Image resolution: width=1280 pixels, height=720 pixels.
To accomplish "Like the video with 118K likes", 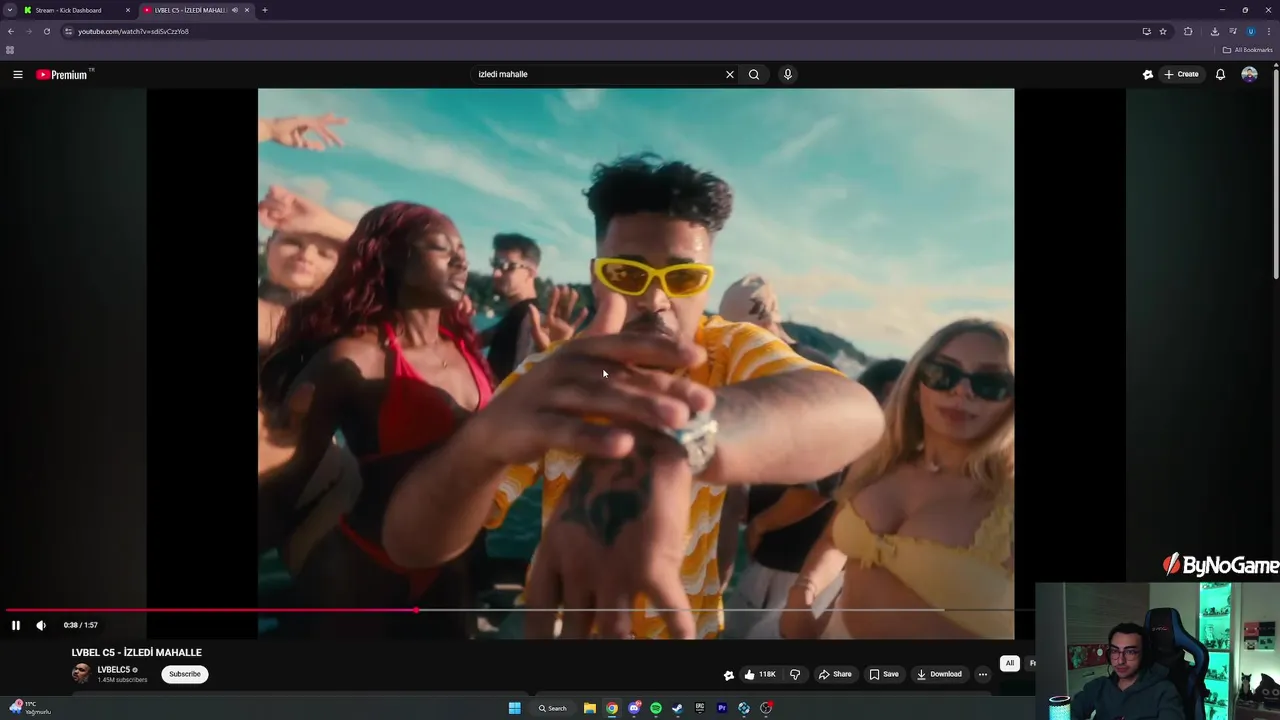I will pyautogui.click(x=760, y=674).
